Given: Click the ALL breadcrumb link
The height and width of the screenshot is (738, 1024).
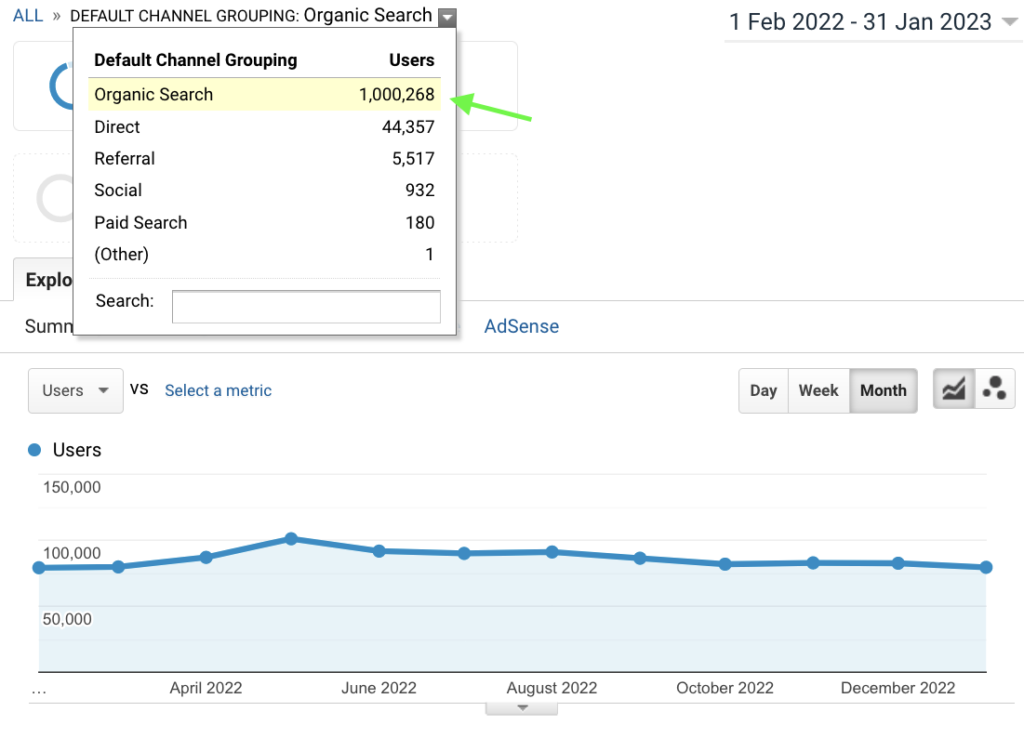Looking at the screenshot, I should 28,16.
